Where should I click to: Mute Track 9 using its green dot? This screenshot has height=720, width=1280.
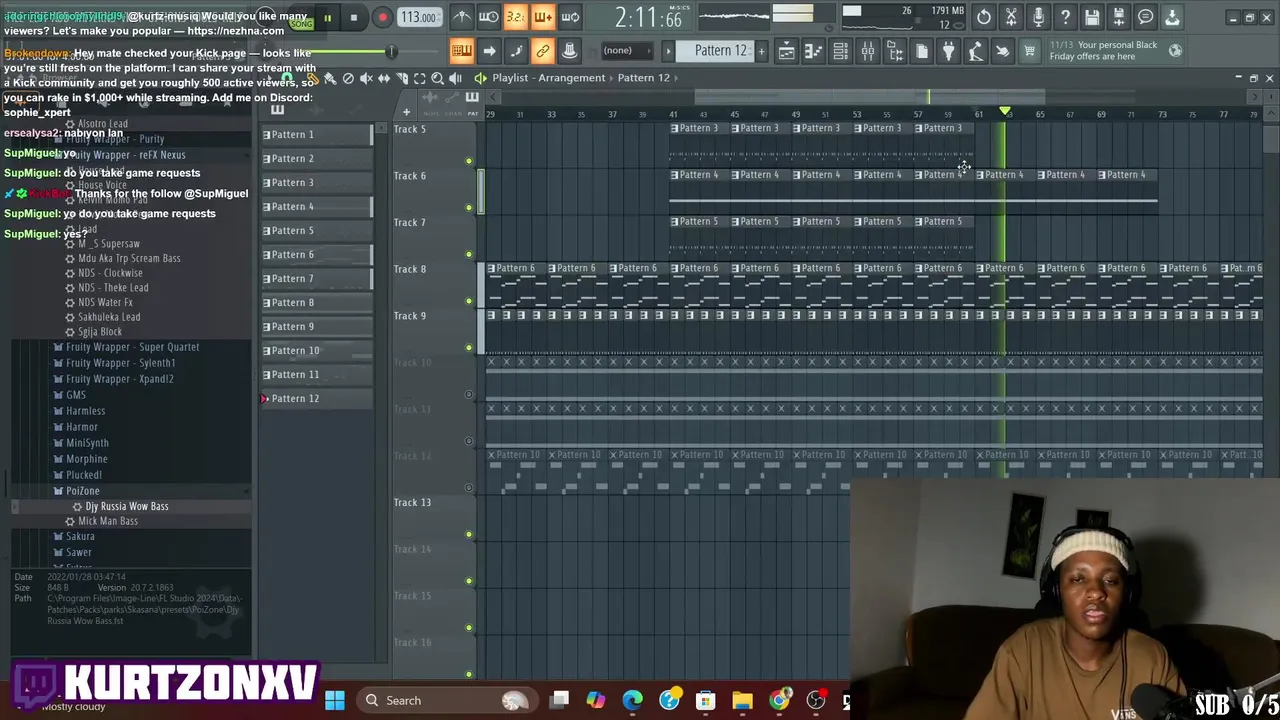[469, 348]
